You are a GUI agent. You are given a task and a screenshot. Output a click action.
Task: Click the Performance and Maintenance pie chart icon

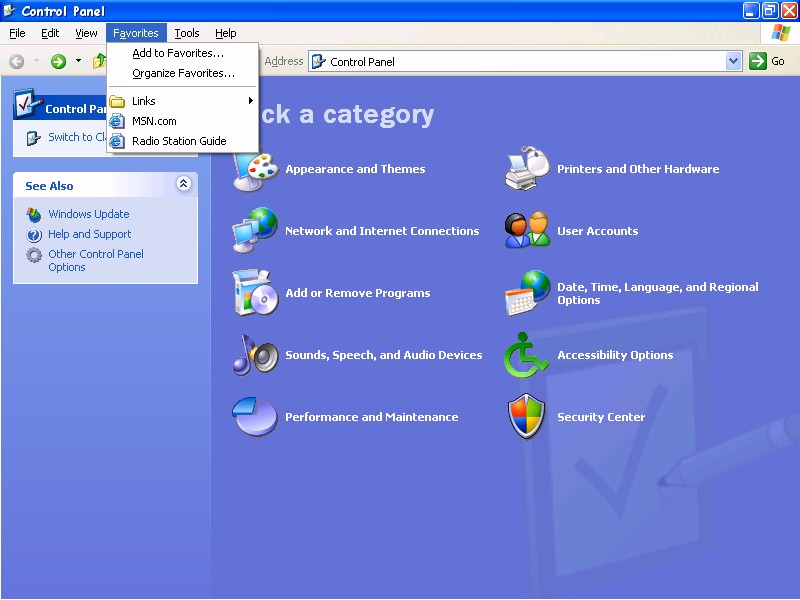click(x=255, y=417)
